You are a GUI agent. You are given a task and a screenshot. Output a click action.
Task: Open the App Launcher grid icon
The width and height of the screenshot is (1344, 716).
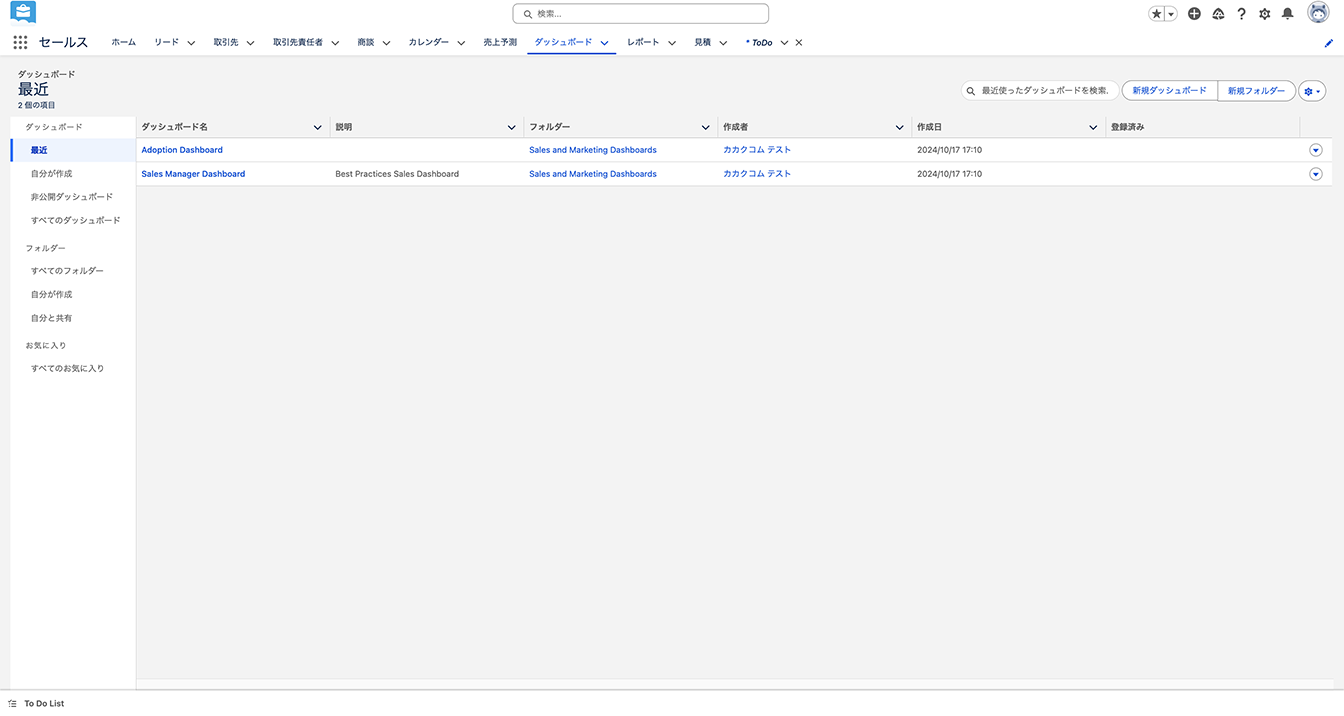(20, 42)
